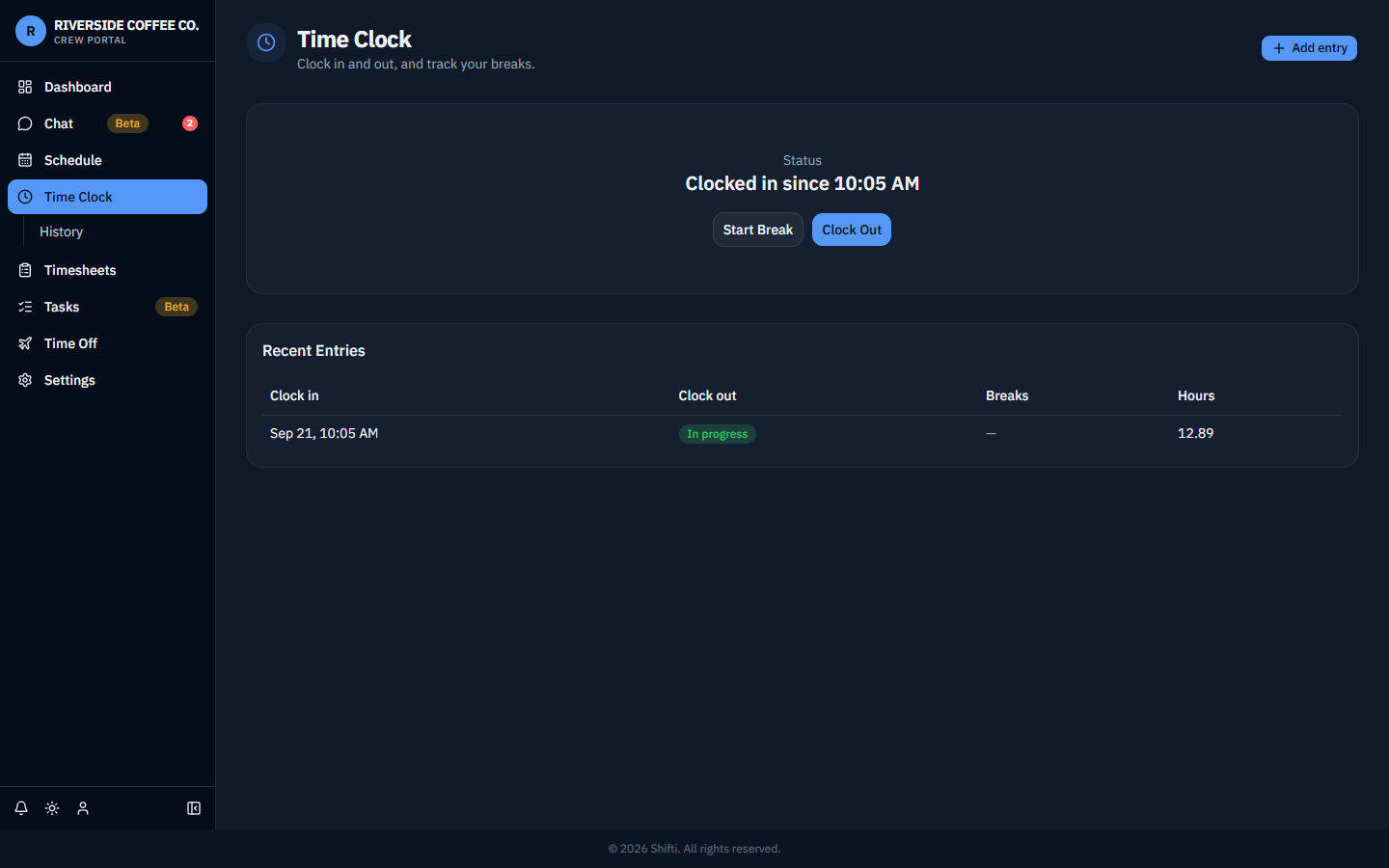
Task: Toggle the light/dark theme sun icon
Action: pyautogui.click(x=52, y=808)
